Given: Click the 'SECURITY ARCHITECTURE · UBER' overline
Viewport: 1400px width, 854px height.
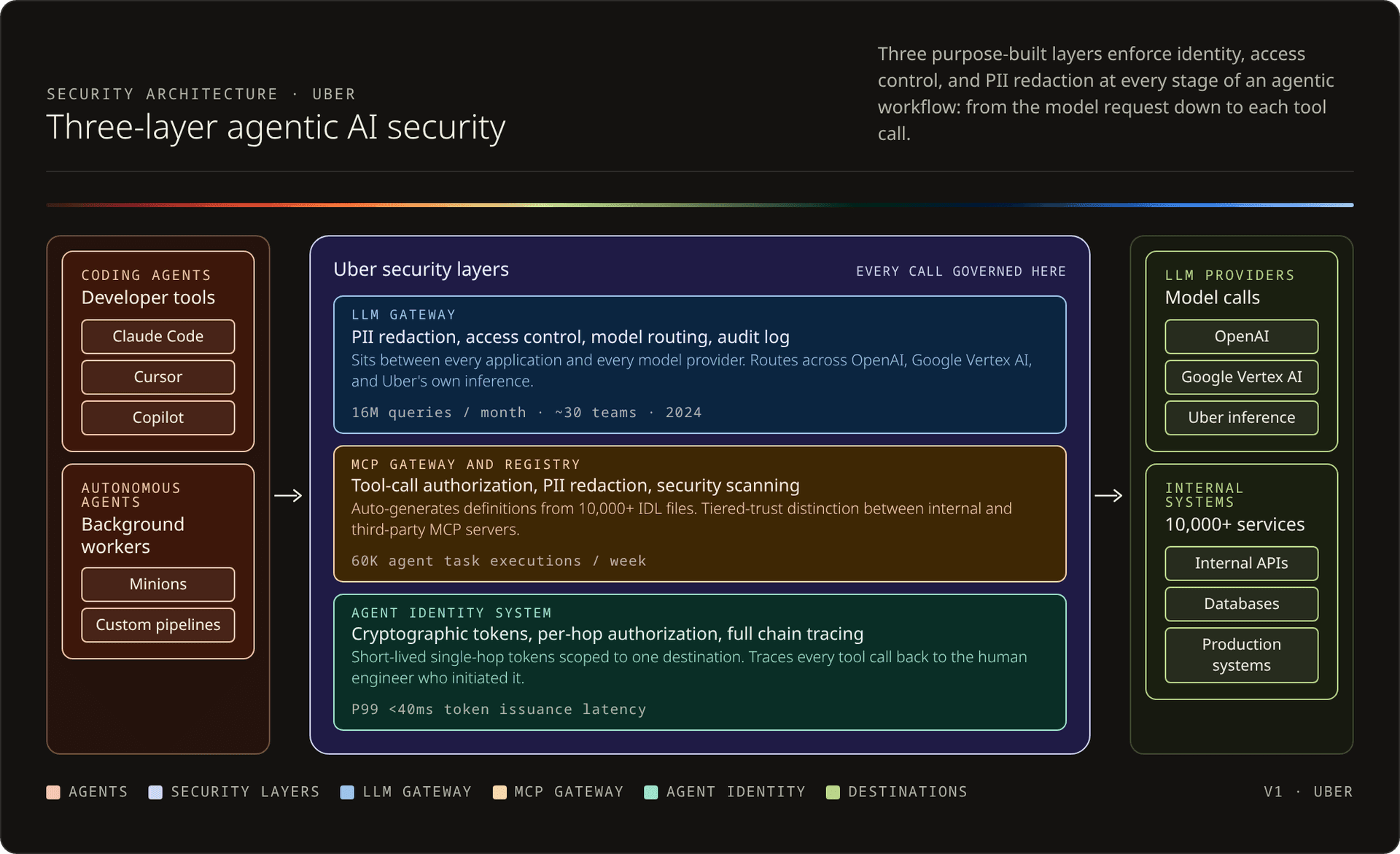Looking at the screenshot, I should pyautogui.click(x=201, y=94).
